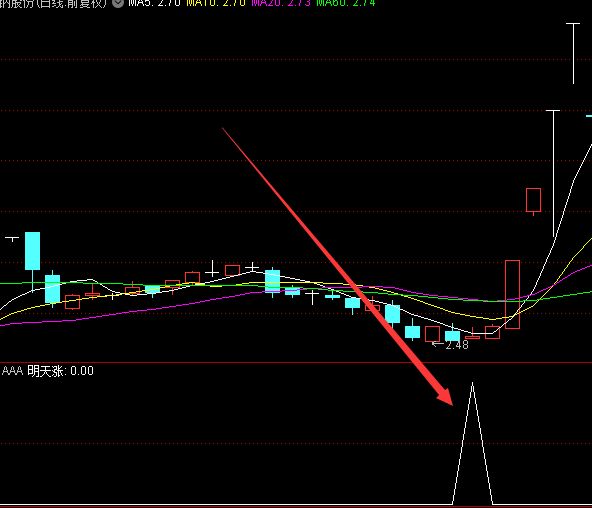
Task: Click the MA5: 2.70 indicator label
Action: (154, 3)
